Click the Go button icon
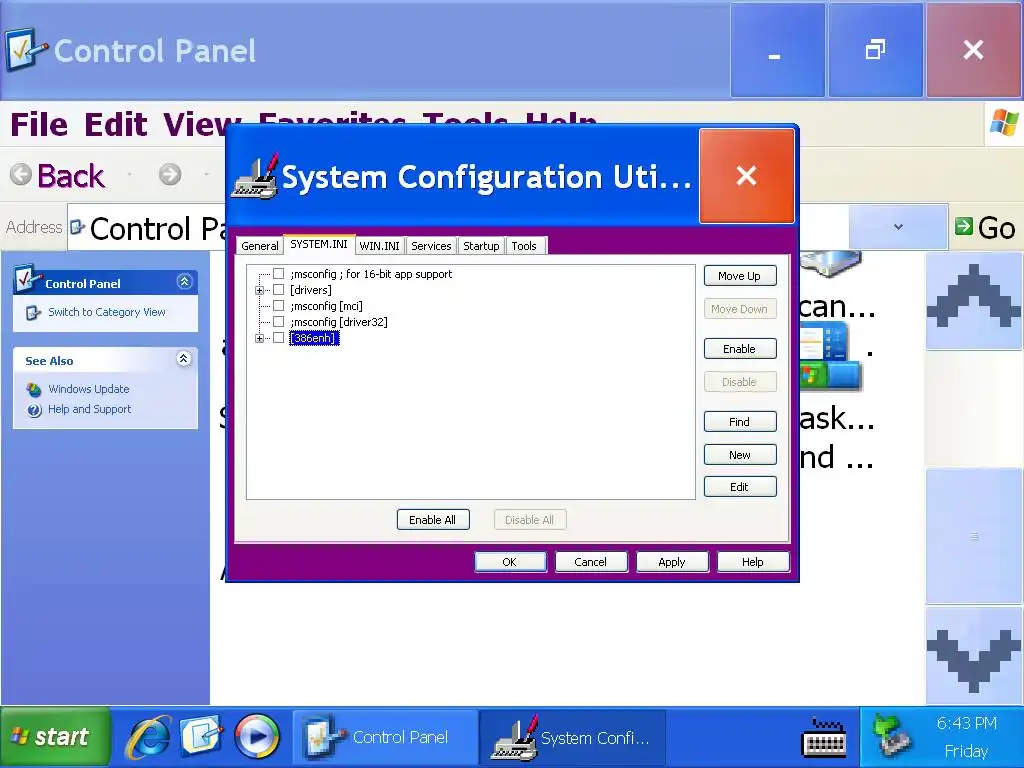 coord(963,227)
